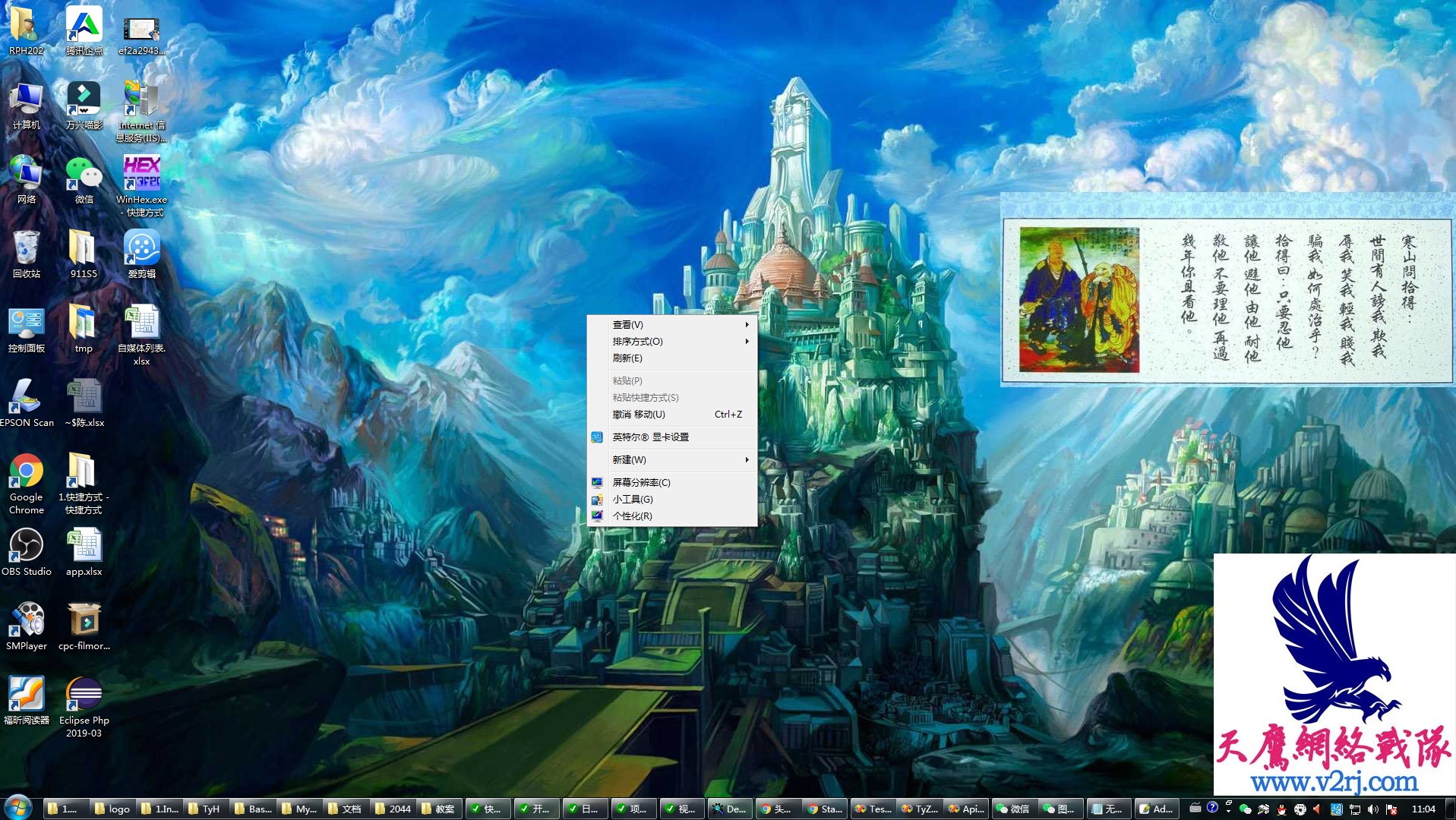Click 撤消 移动(U) menu entry

(639, 415)
